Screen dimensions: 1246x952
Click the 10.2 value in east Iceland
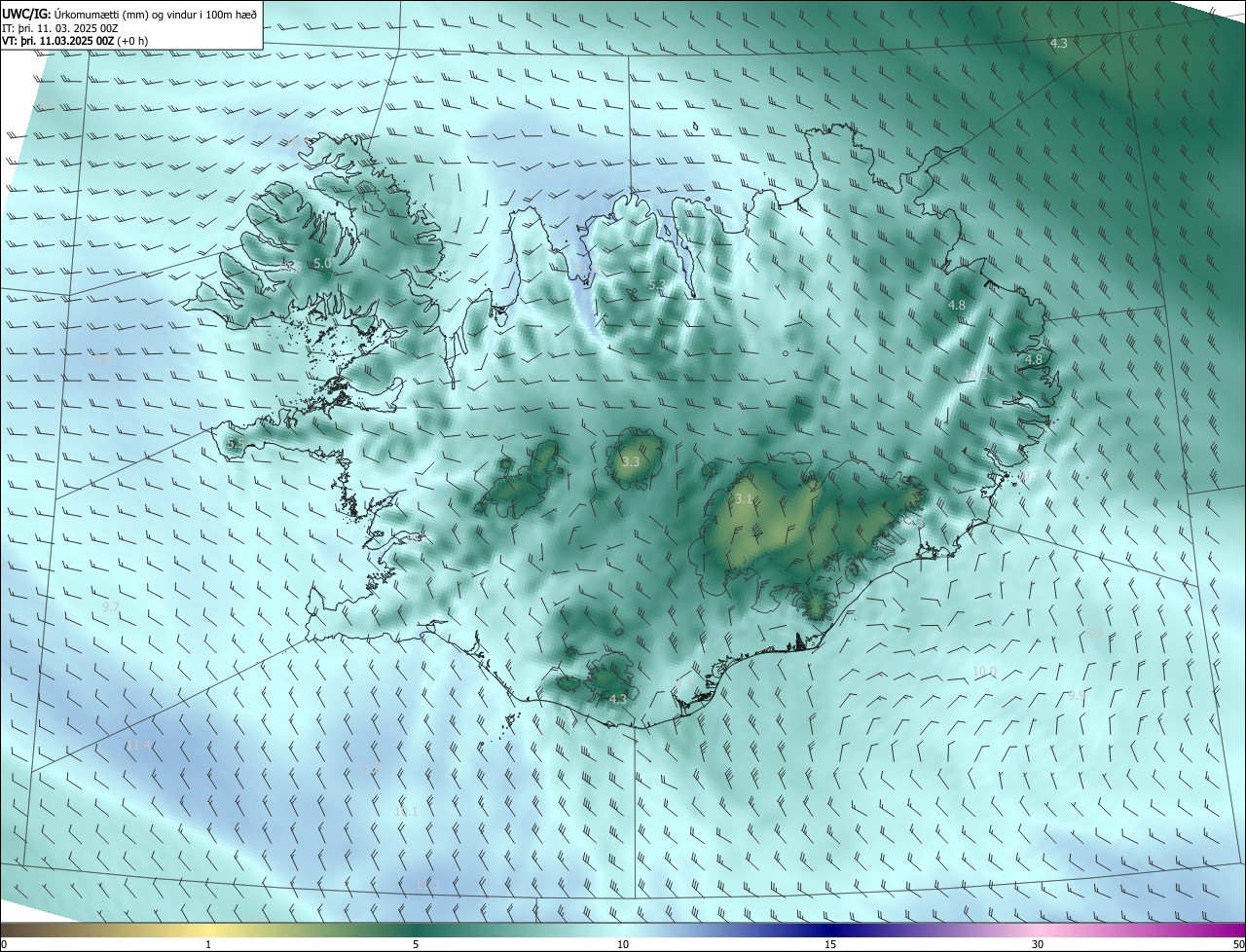pyautogui.click(x=976, y=375)
